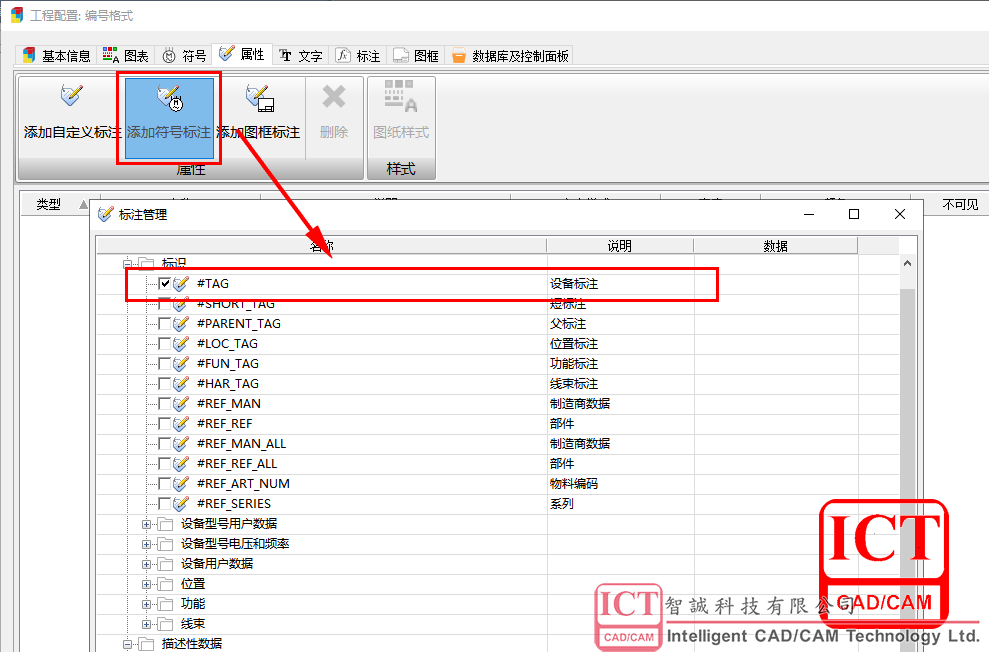Viewport: 989px width, 652px height.
Task: Click the pencil icon beside #PARENT_TAG
Action: click(181, 323)
